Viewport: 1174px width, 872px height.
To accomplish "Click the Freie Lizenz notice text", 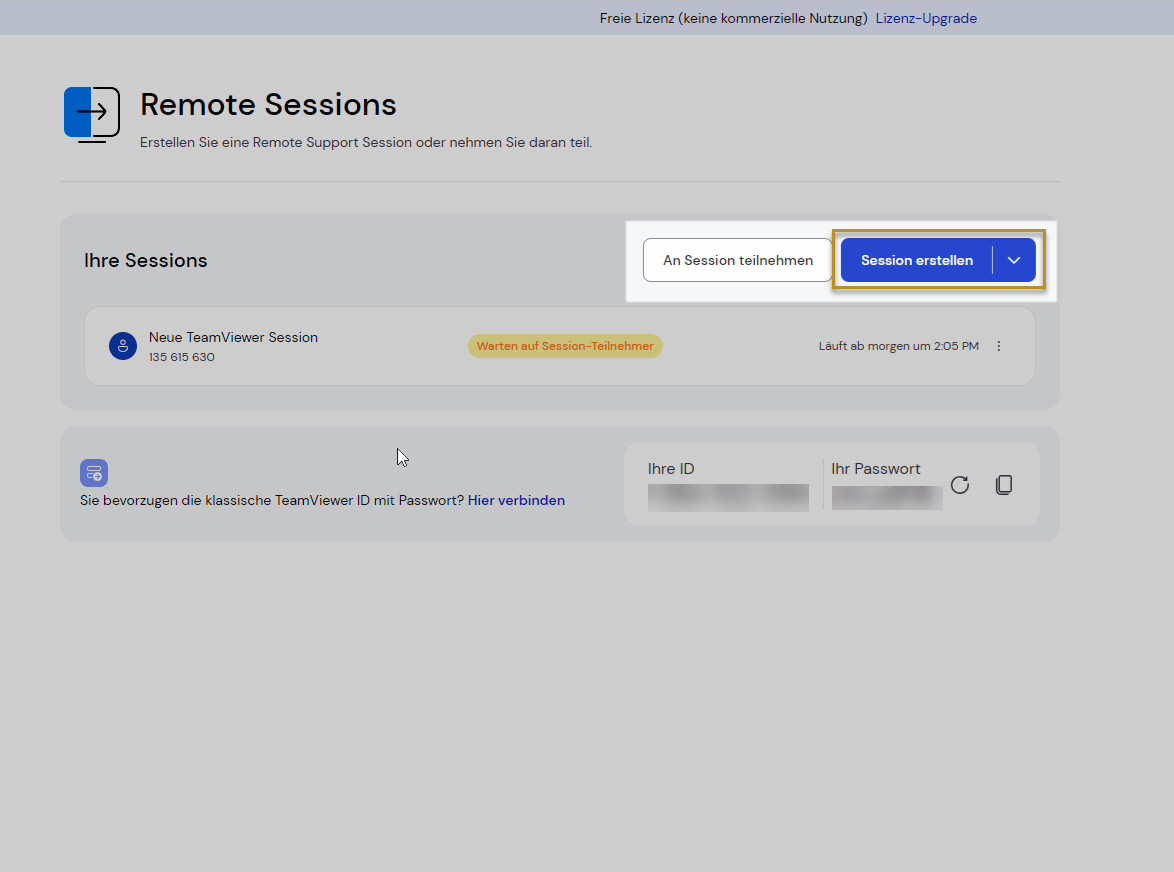I will pyautogui.click(x=734, y=18).
